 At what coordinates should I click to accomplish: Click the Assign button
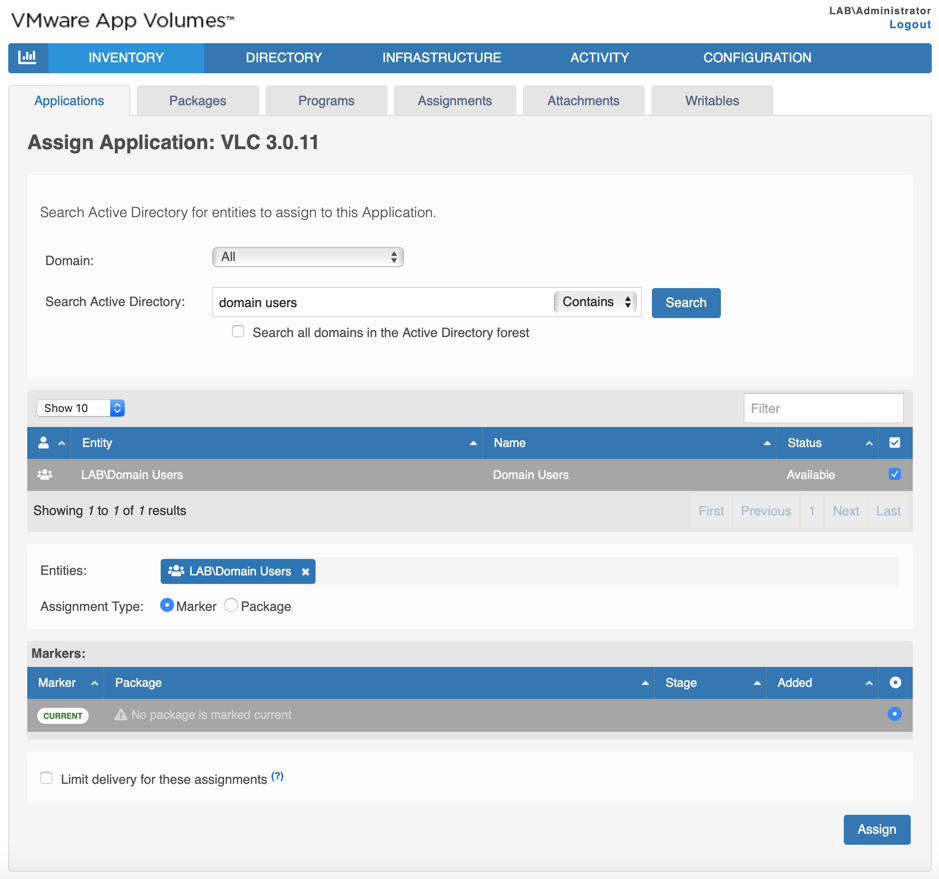click(x=876, y=829)
